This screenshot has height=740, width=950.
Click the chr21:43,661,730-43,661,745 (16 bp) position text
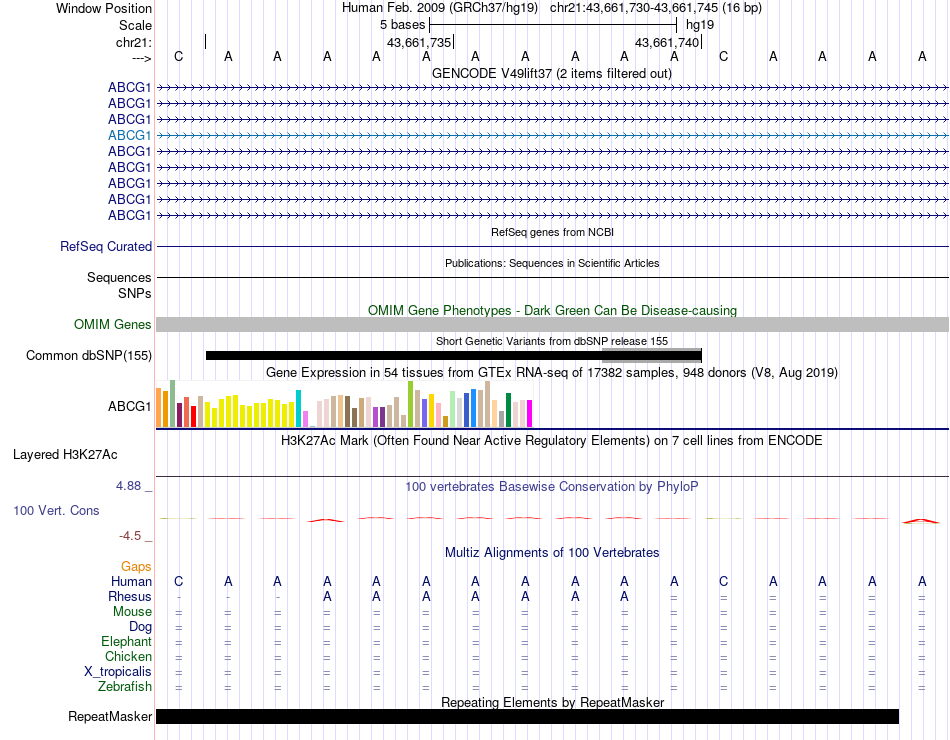tap(656, 8)
